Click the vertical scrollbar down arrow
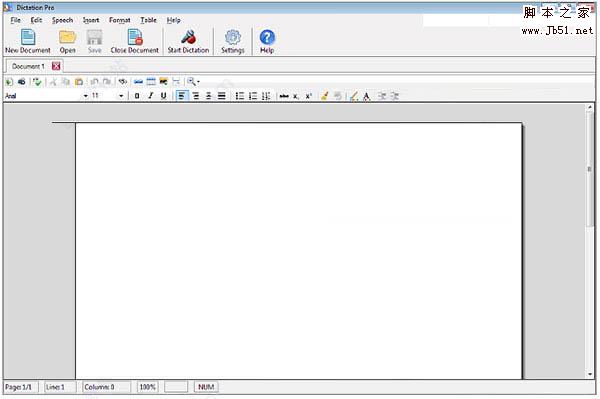The width and height of the screenshot is (600, 399). [590, 374]
